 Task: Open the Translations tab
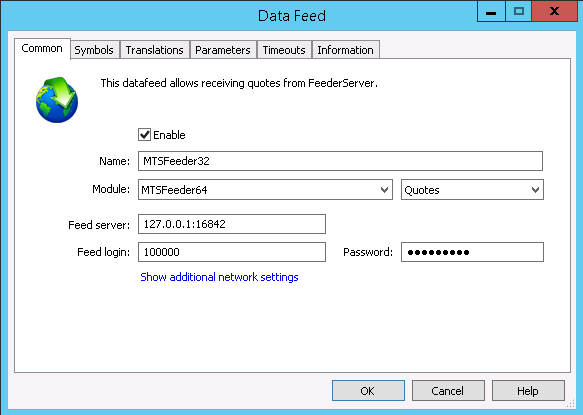(x=154, y=50)
